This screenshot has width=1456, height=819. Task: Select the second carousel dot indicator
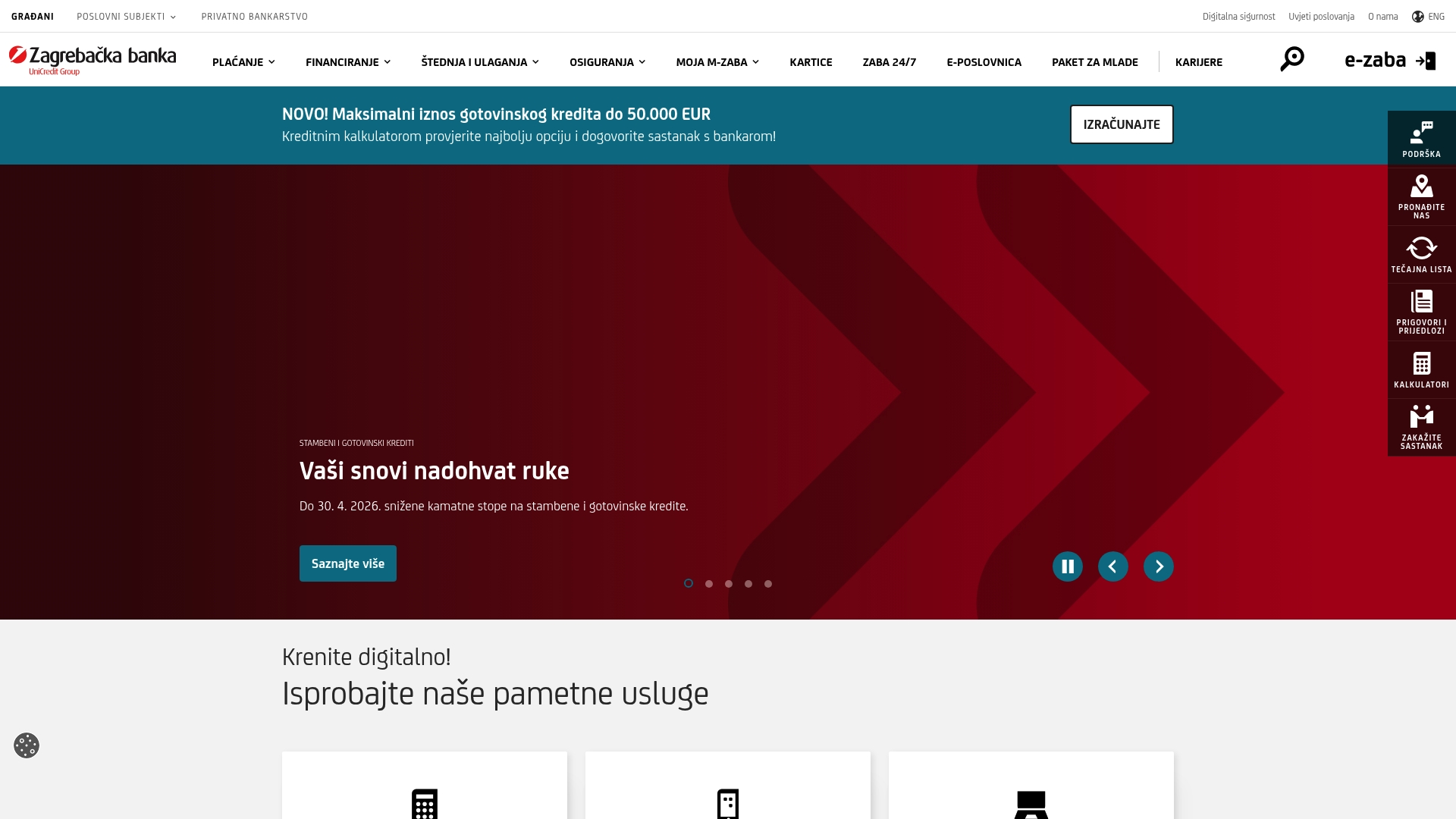tap(708, 583)
